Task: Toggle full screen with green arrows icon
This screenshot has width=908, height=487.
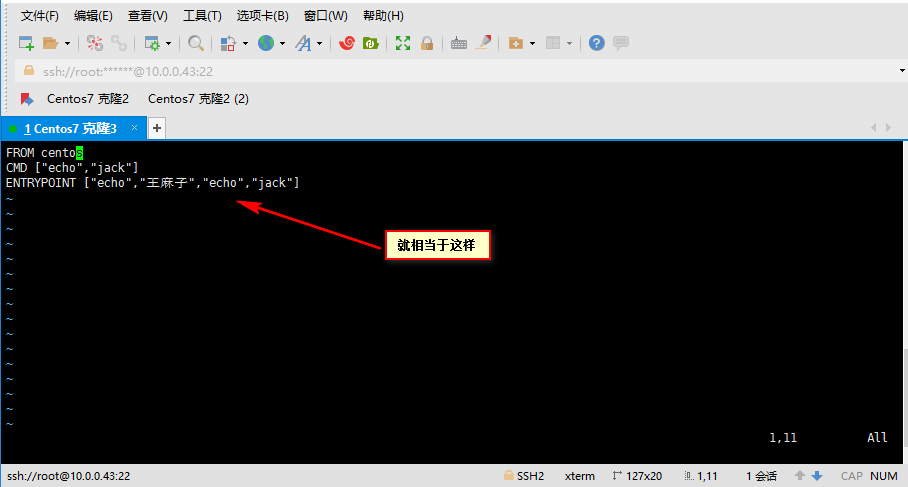Action: click(x=402, y=43)
